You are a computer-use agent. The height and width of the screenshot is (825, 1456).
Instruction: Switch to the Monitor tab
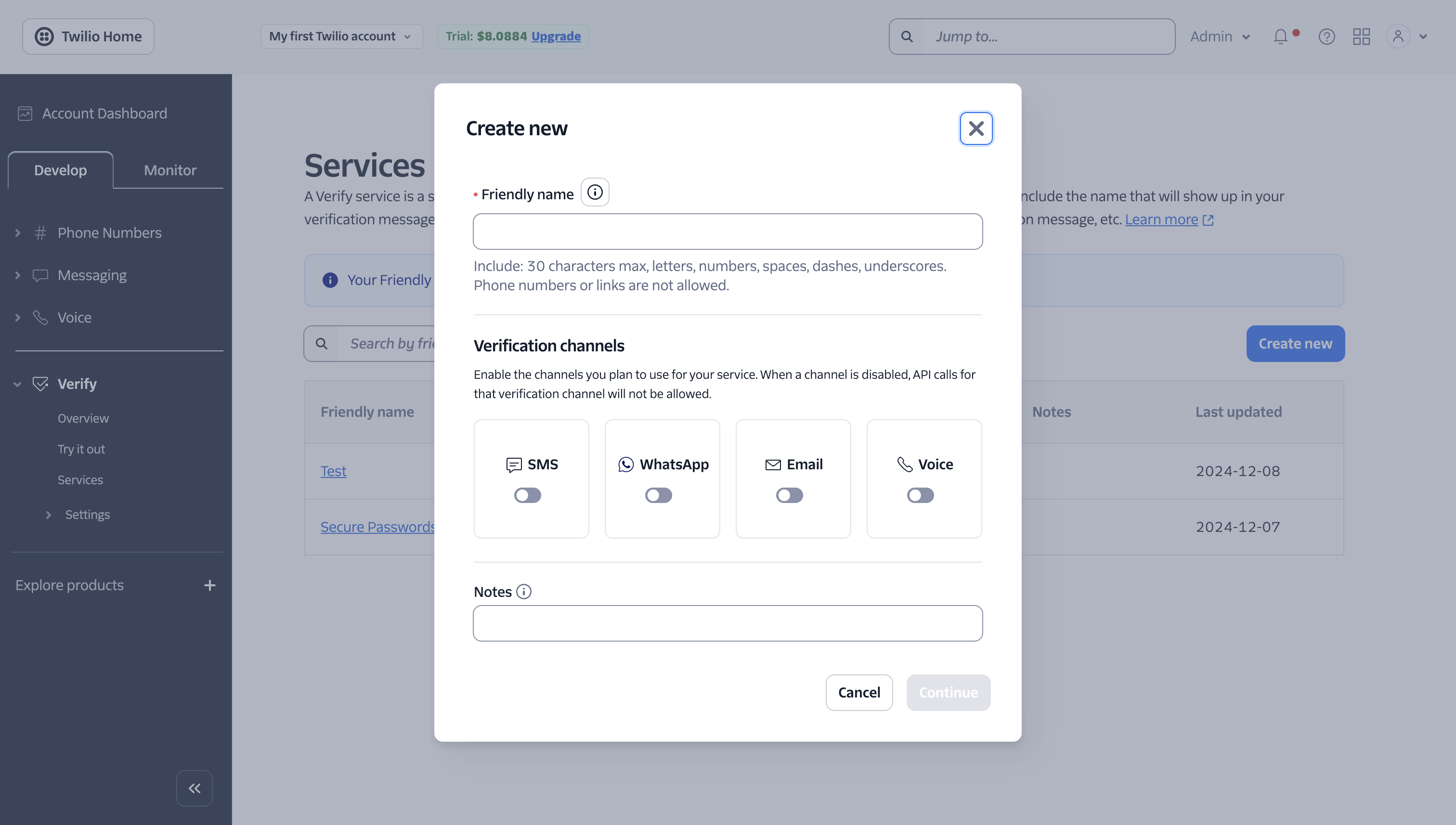[169, 169]
